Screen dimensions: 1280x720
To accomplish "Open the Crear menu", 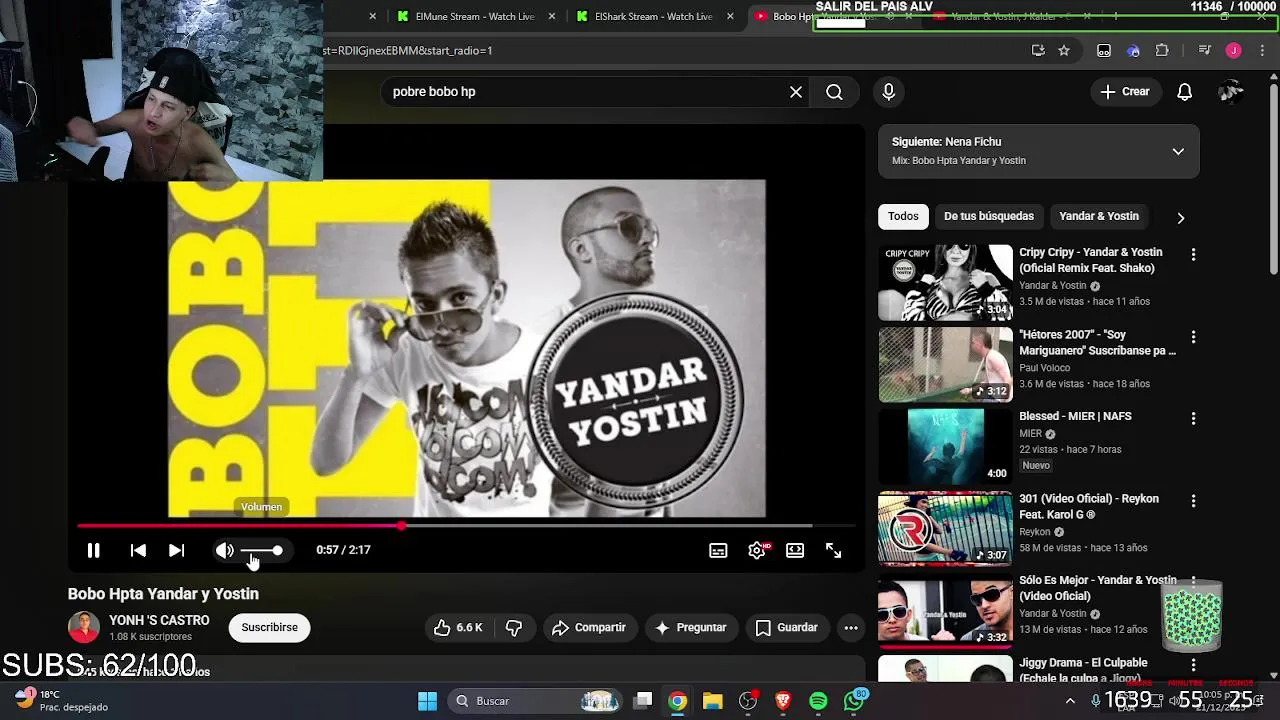I will [x=1125, y=92].
